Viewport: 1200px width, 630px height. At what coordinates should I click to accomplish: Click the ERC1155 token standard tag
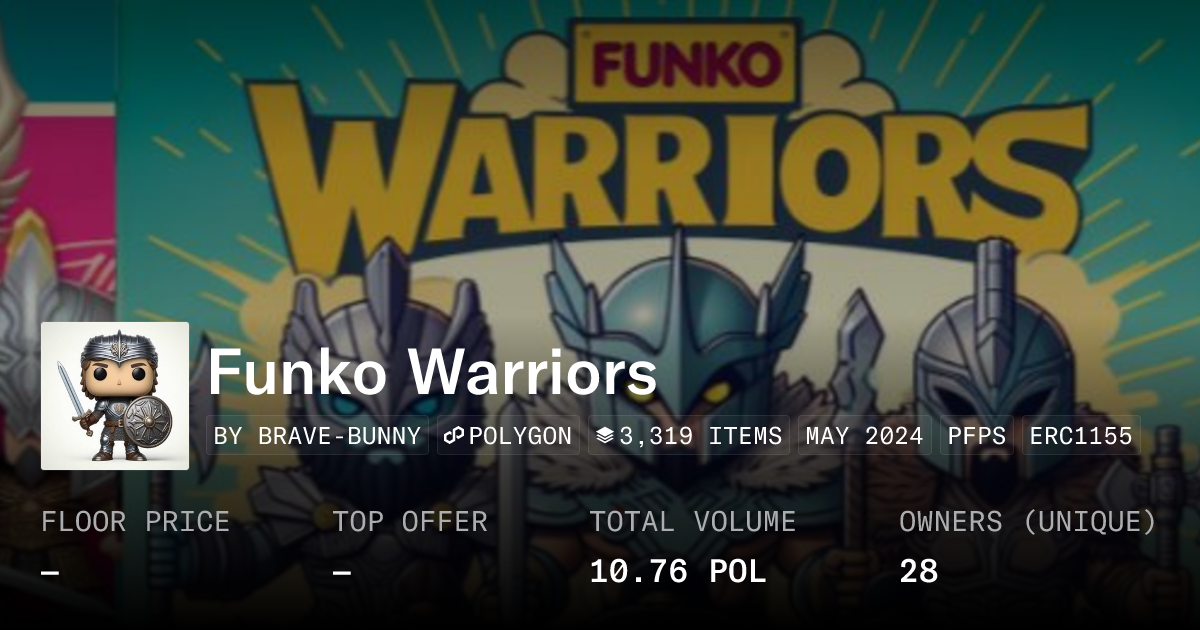pyautogui.click(x=1081, y=436)
